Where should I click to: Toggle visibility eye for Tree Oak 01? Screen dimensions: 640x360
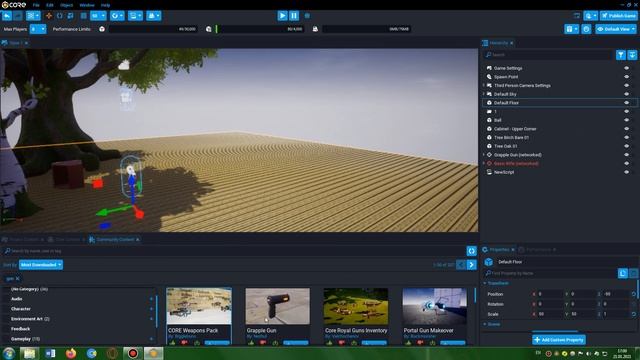point(627,146)
